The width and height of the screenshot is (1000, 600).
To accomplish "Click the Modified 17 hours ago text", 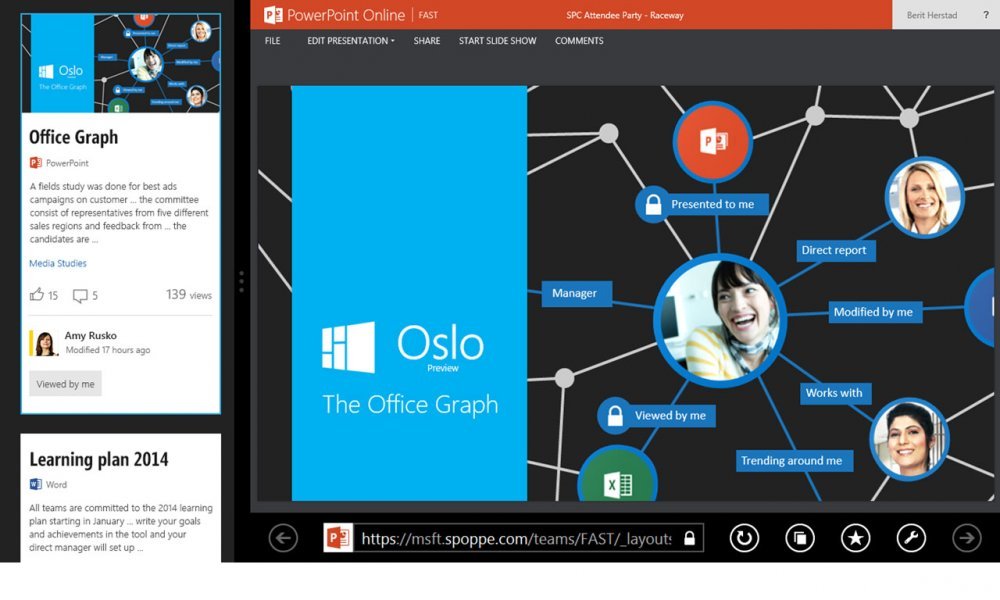I will point(108,350).
